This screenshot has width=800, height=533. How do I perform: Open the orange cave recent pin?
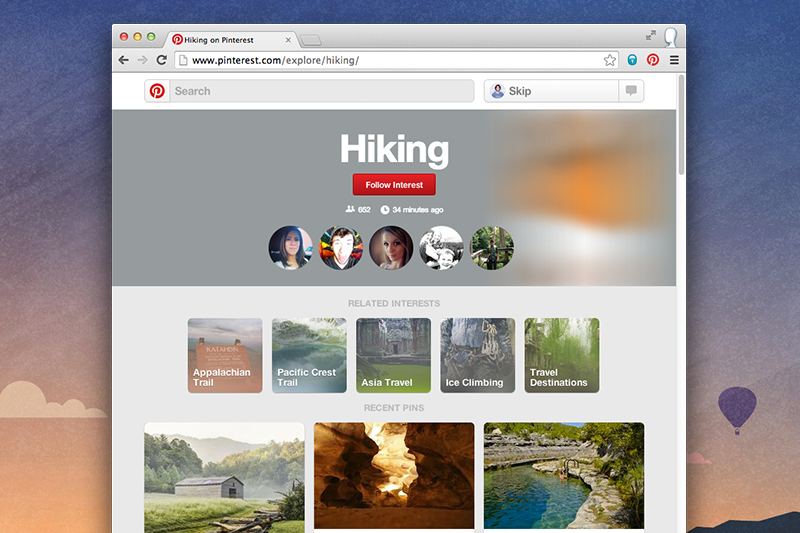pyautogui.click(x=394, y=475)
